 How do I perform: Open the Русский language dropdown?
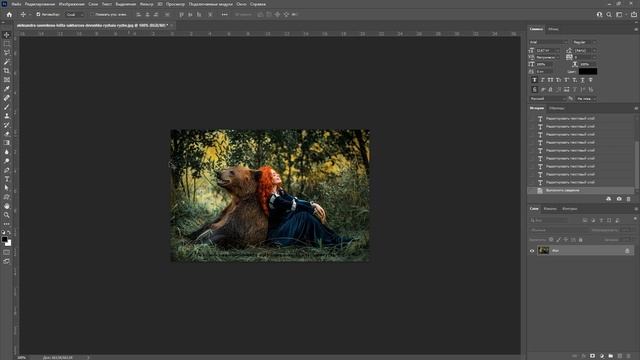click(548, 99)
